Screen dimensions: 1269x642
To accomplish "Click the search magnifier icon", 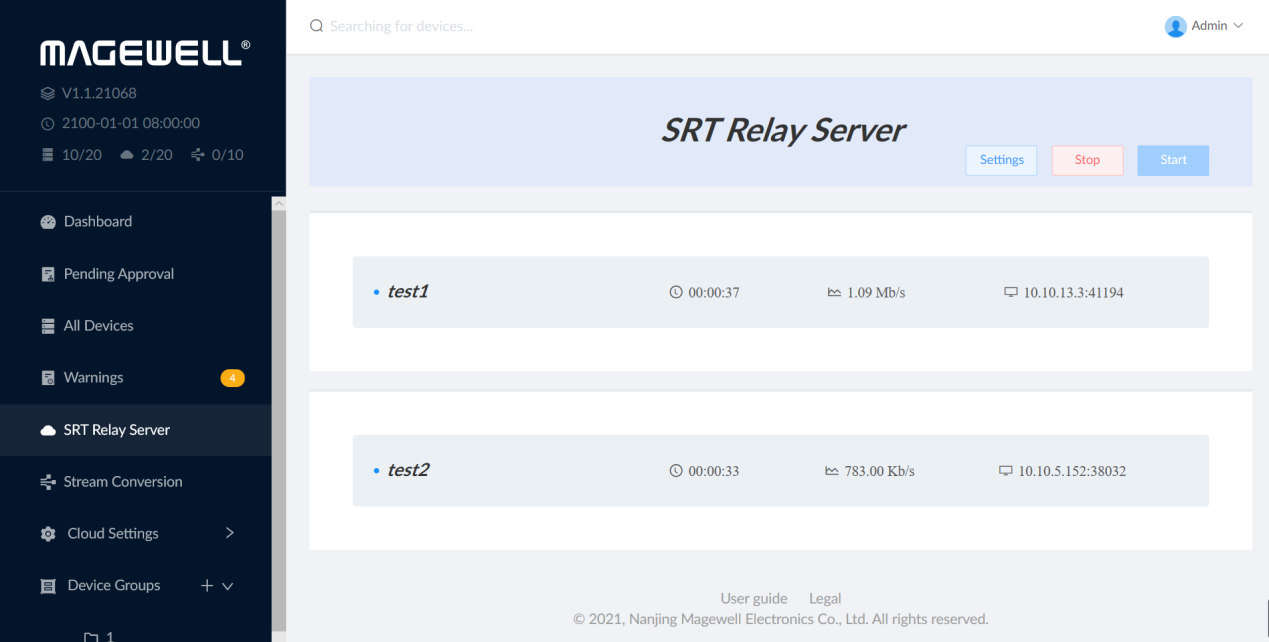I will pyautogui.click(x=317, y=26).
